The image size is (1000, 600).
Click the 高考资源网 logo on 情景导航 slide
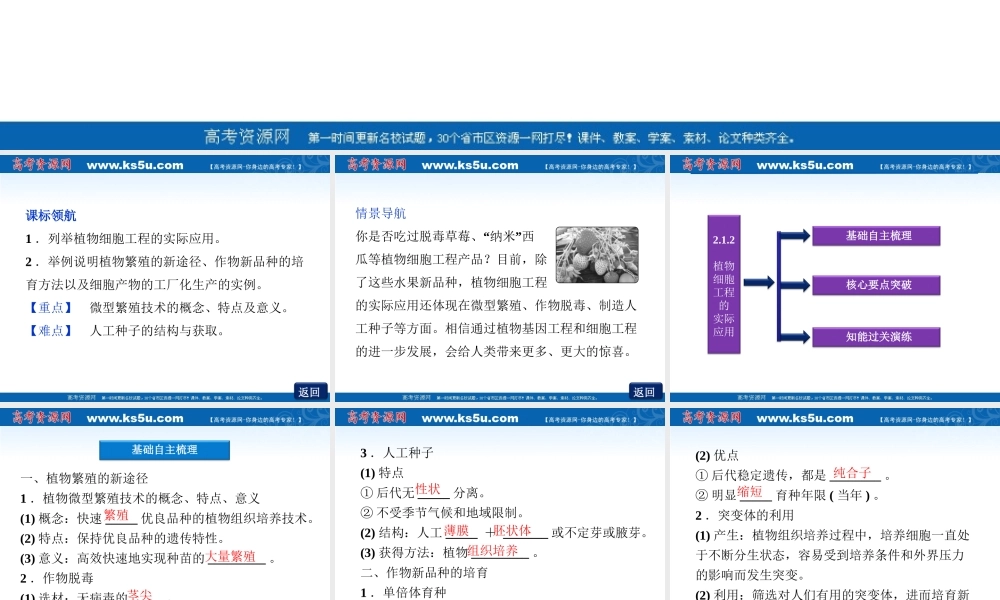(377, 165)
